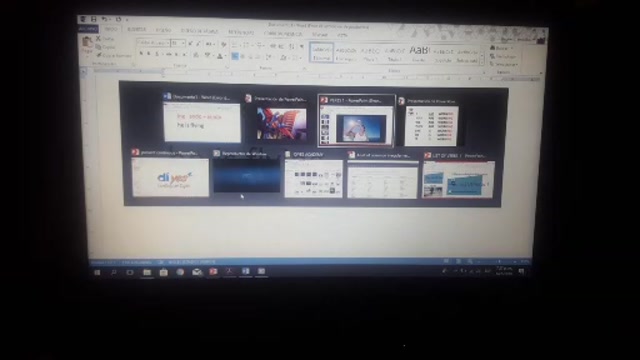This screenshot has height=360, width=640.
Task: Click the show paragraph marks pilcrow icon
Action: [301, 47]
